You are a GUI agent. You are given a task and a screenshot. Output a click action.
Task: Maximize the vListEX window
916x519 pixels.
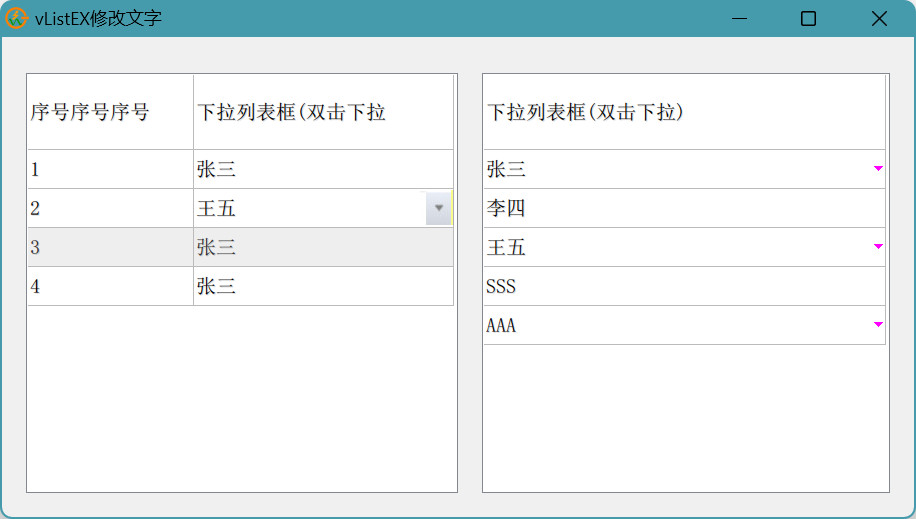click(808, 19)
